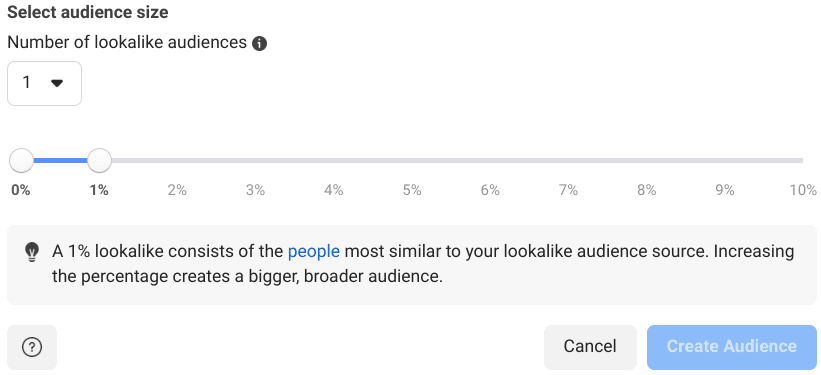Click the 2% mark on slider
The width and height of the screenshot is (821, 375).
pos(177,190)
